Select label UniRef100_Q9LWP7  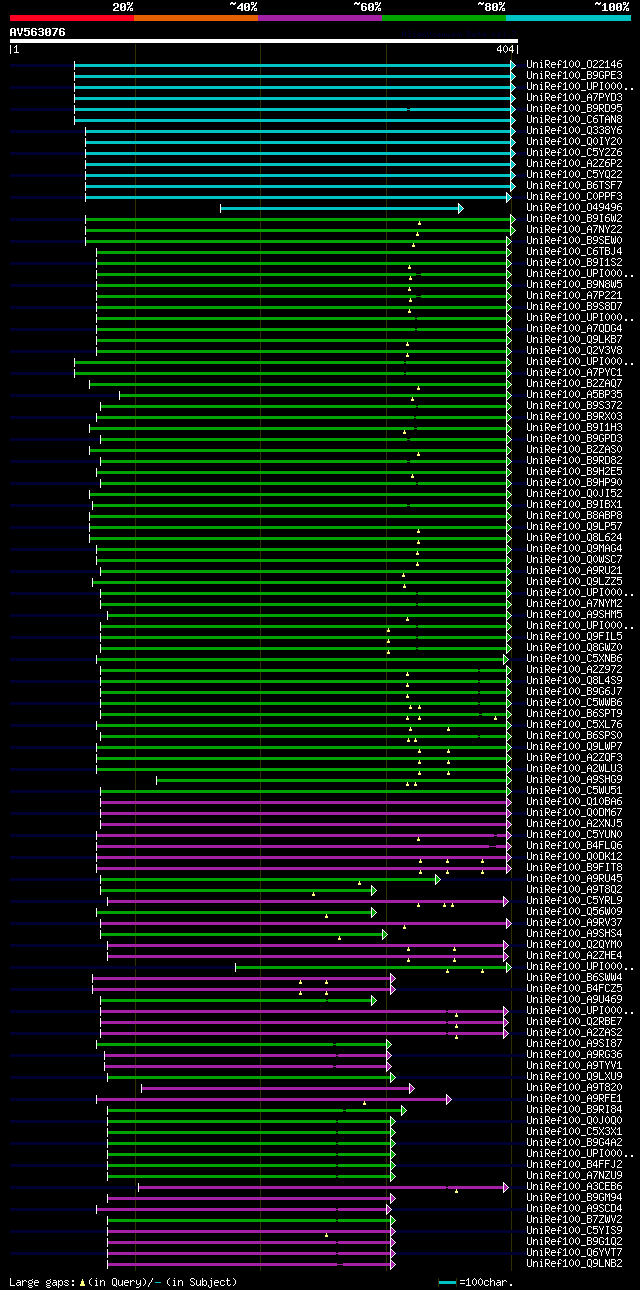(x=574, y=746)
